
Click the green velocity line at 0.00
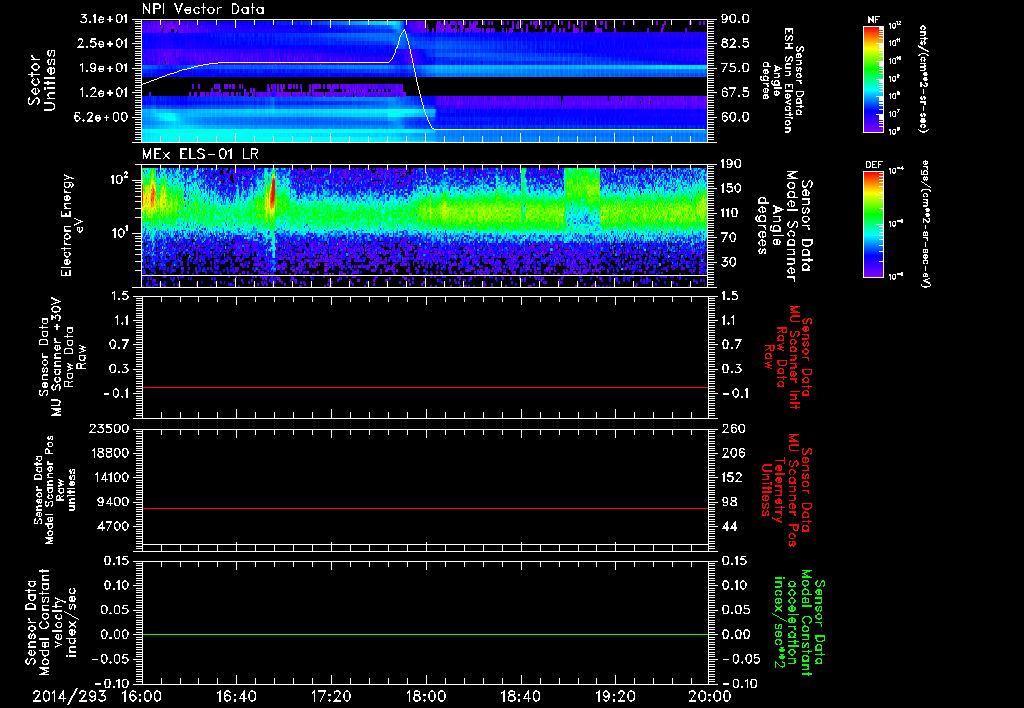[425, 634]
